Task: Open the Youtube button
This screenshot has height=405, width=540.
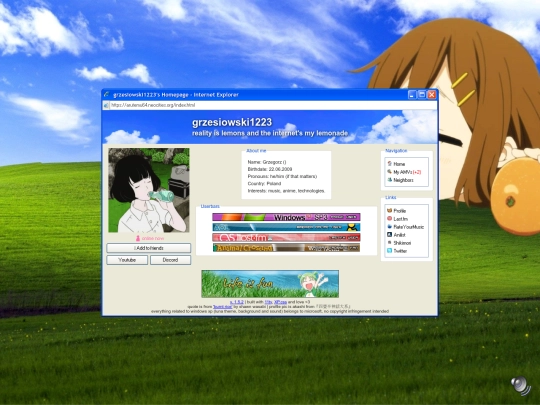Action: (127, 260)
